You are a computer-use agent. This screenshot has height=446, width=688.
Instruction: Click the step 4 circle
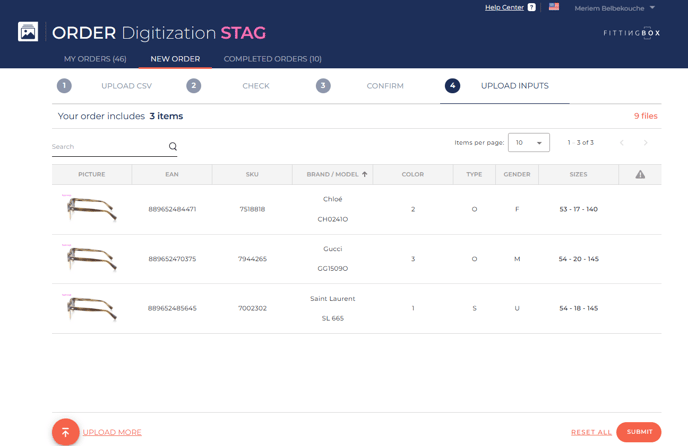(x=452, y=86)
